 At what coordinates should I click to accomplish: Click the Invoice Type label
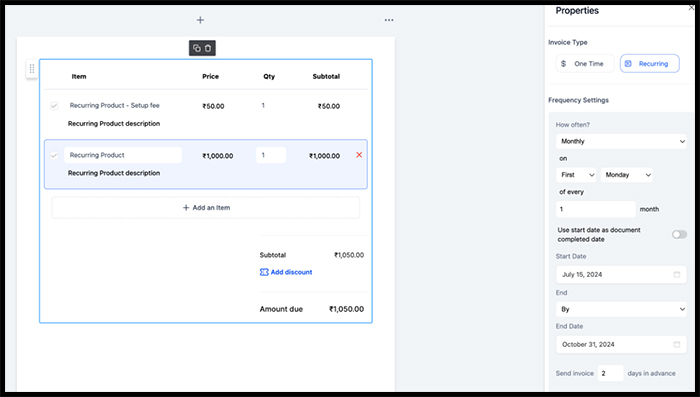(x=568, y=42)
